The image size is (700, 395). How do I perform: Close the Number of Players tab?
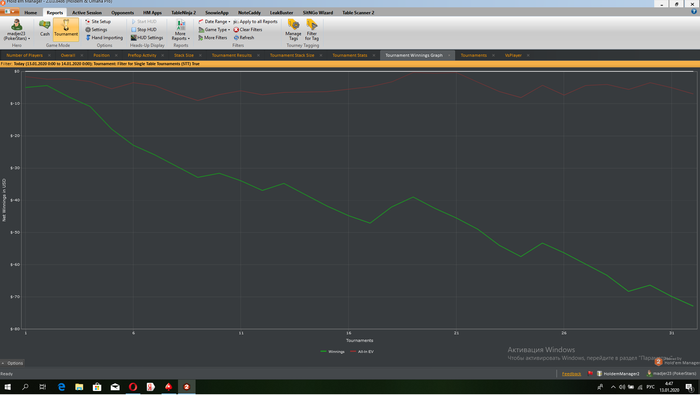tap(49, 55)
